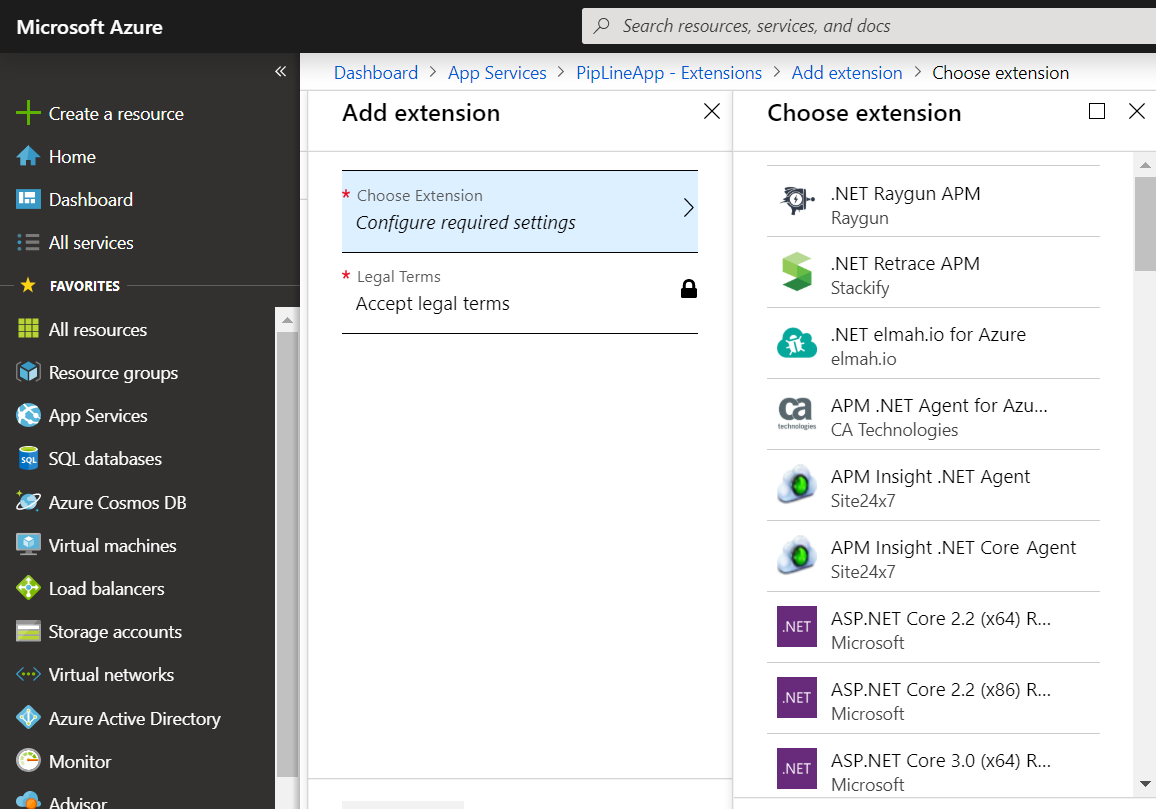Click the Create a resource plus icon
Screen dimensions: 1156x809
(x=28, y=113)
